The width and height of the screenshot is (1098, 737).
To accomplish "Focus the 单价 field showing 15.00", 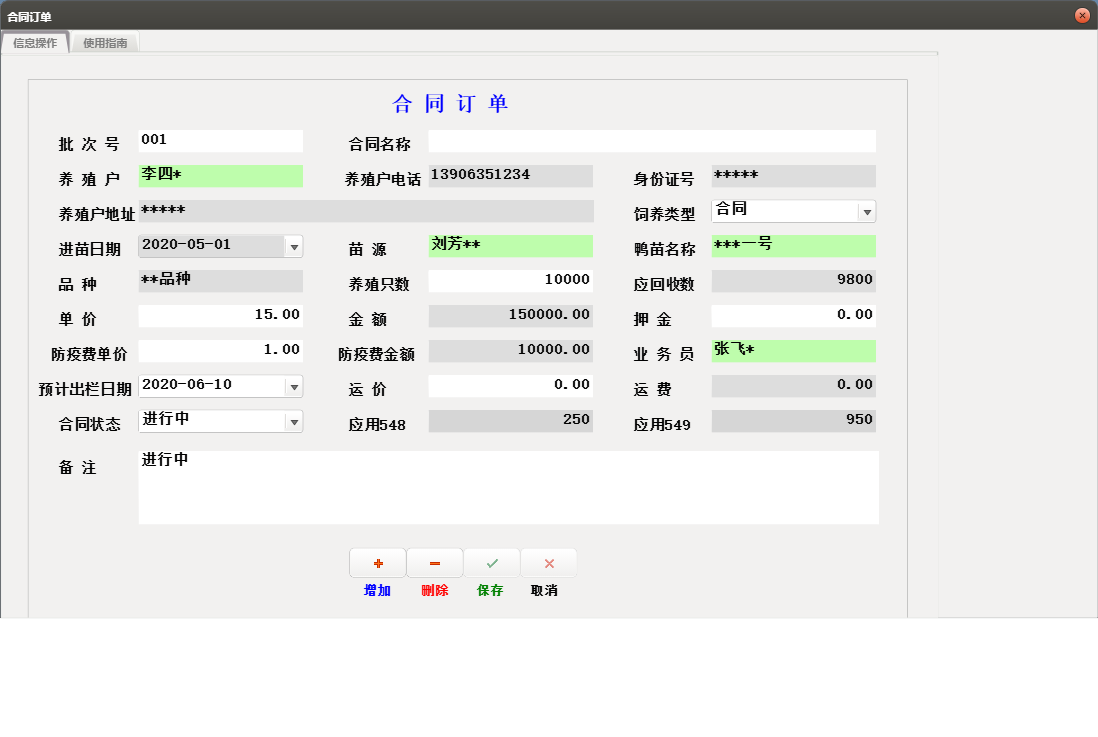I will click(220, 316).
